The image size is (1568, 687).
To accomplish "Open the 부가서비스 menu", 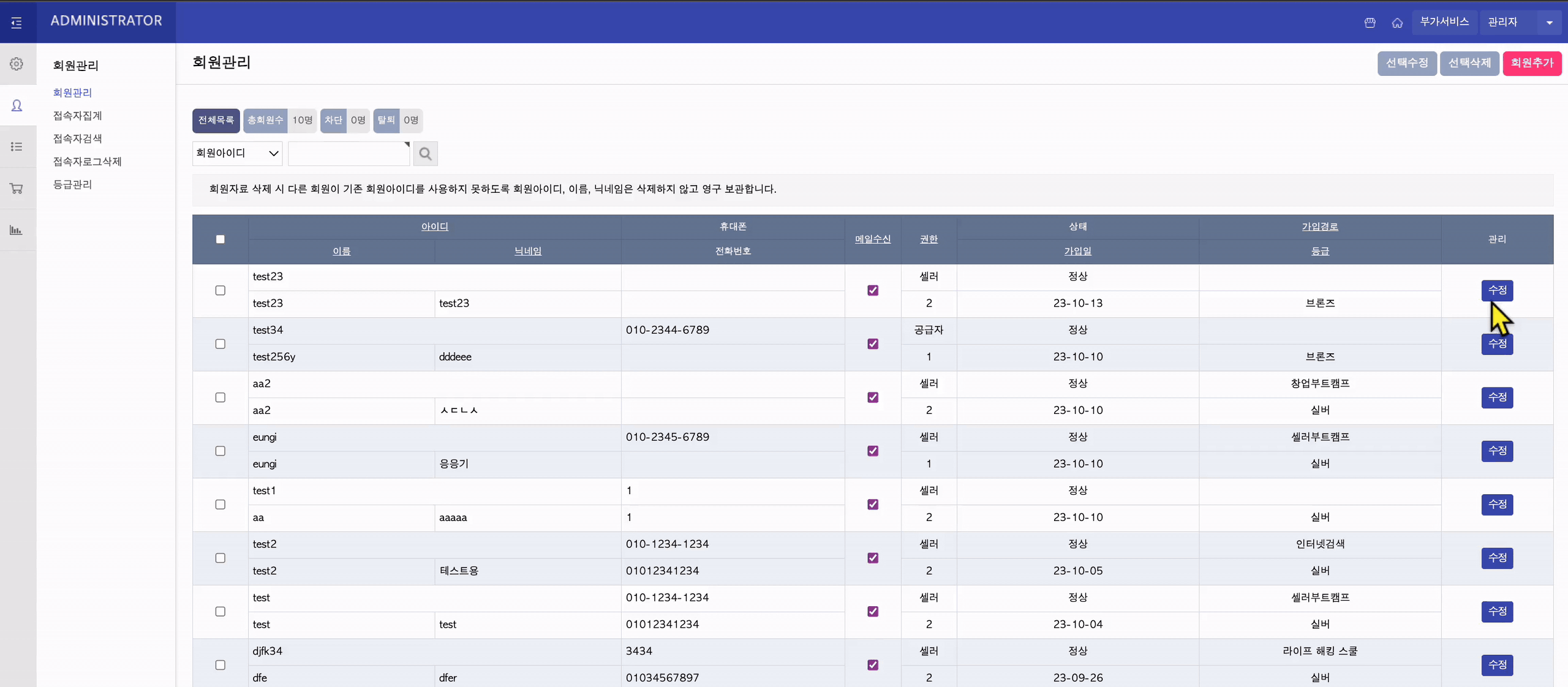I will (x=1444, y=22).
